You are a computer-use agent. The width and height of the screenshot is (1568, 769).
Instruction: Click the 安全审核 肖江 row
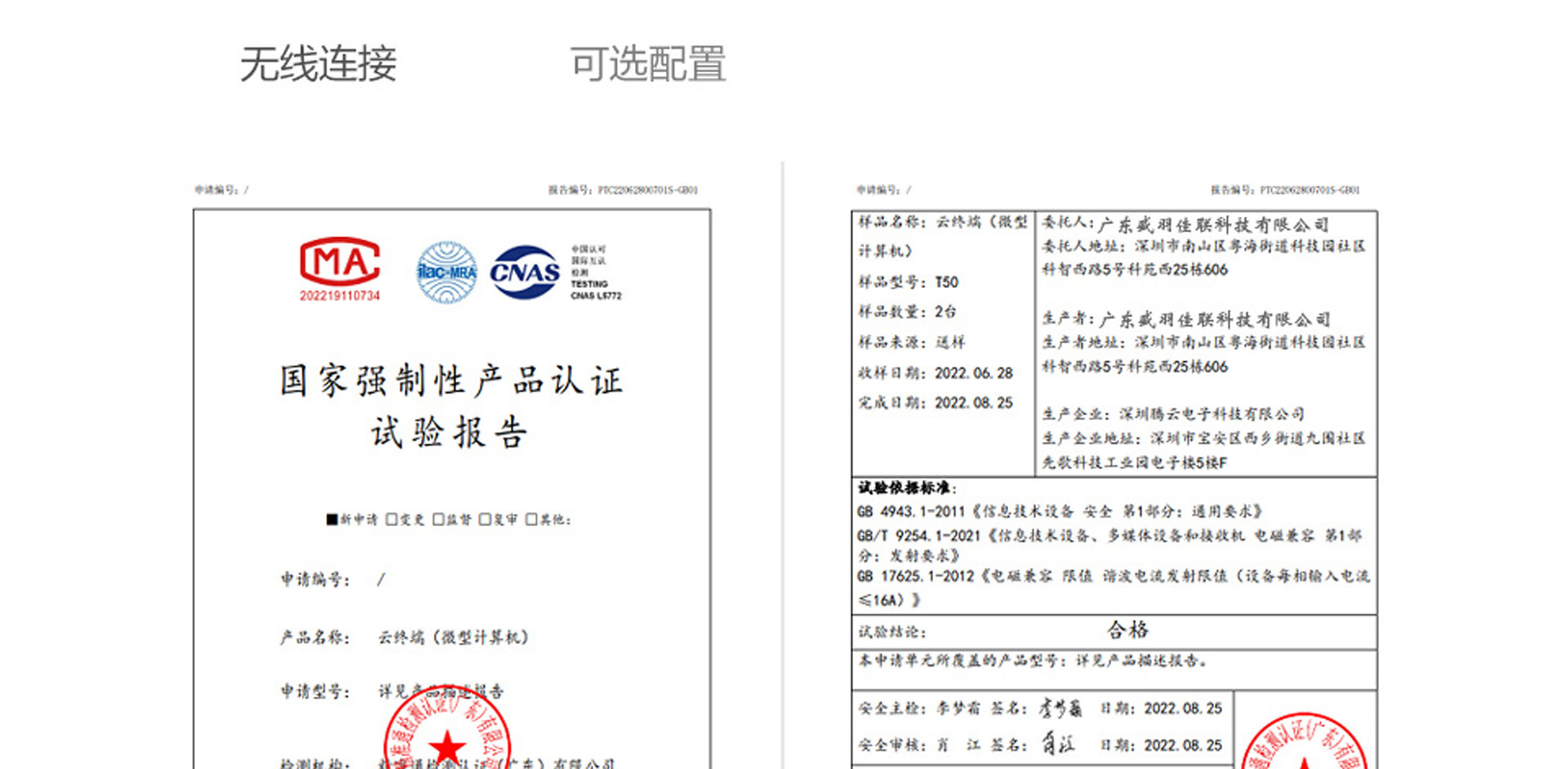(x=1039, y=744)
